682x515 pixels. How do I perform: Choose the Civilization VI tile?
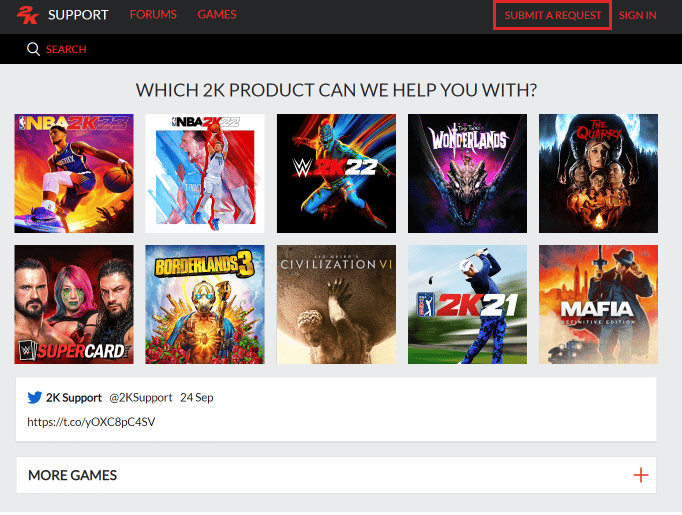click(336, 304)
